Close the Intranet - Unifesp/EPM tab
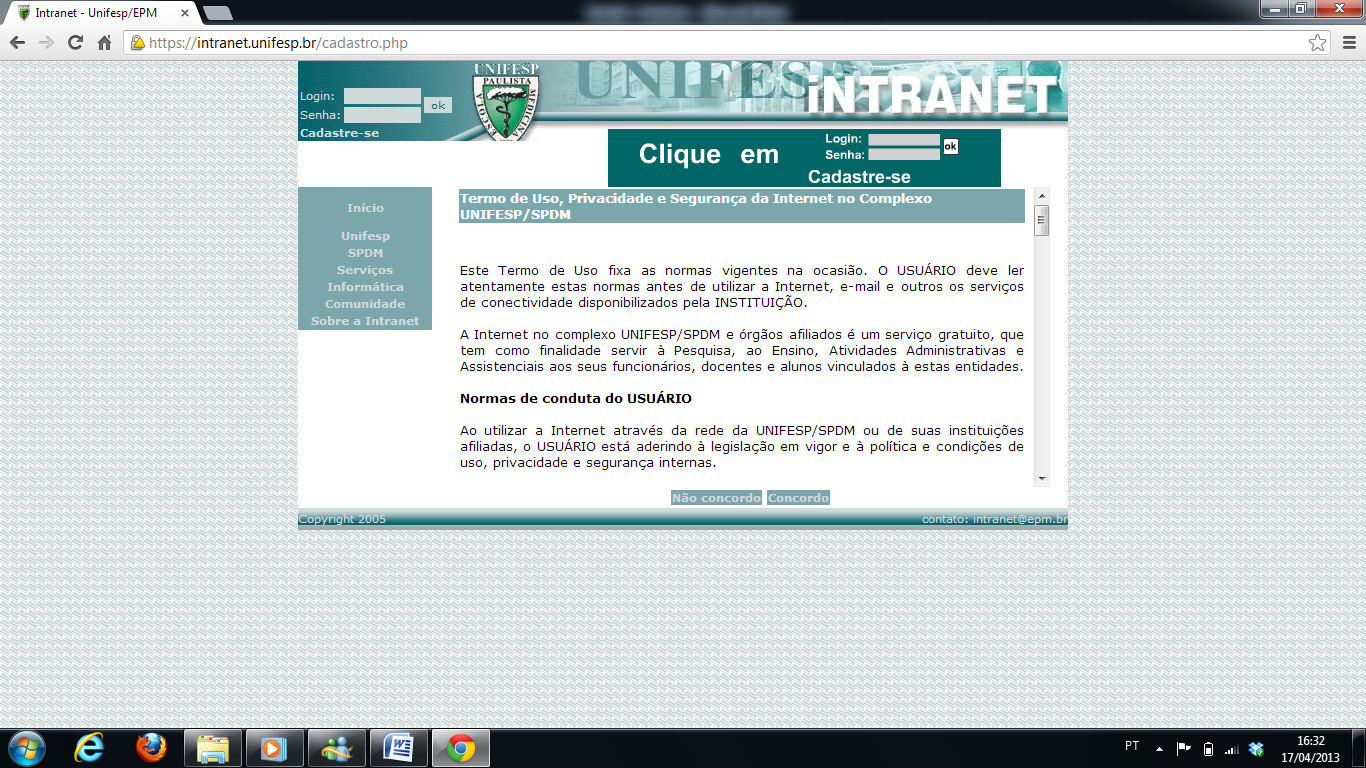This screenshot has width=1366, height=768. pyautogui.click(x=185, y=13)
